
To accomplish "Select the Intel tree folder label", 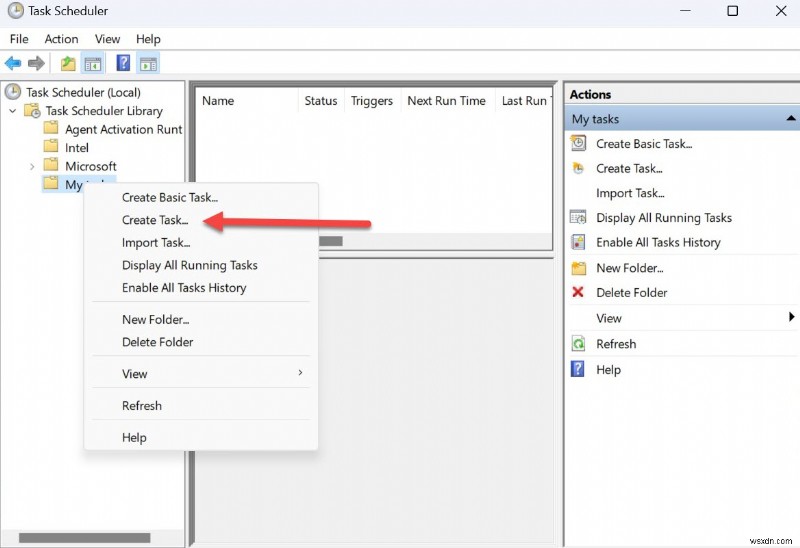I will [x=77, y=147].
